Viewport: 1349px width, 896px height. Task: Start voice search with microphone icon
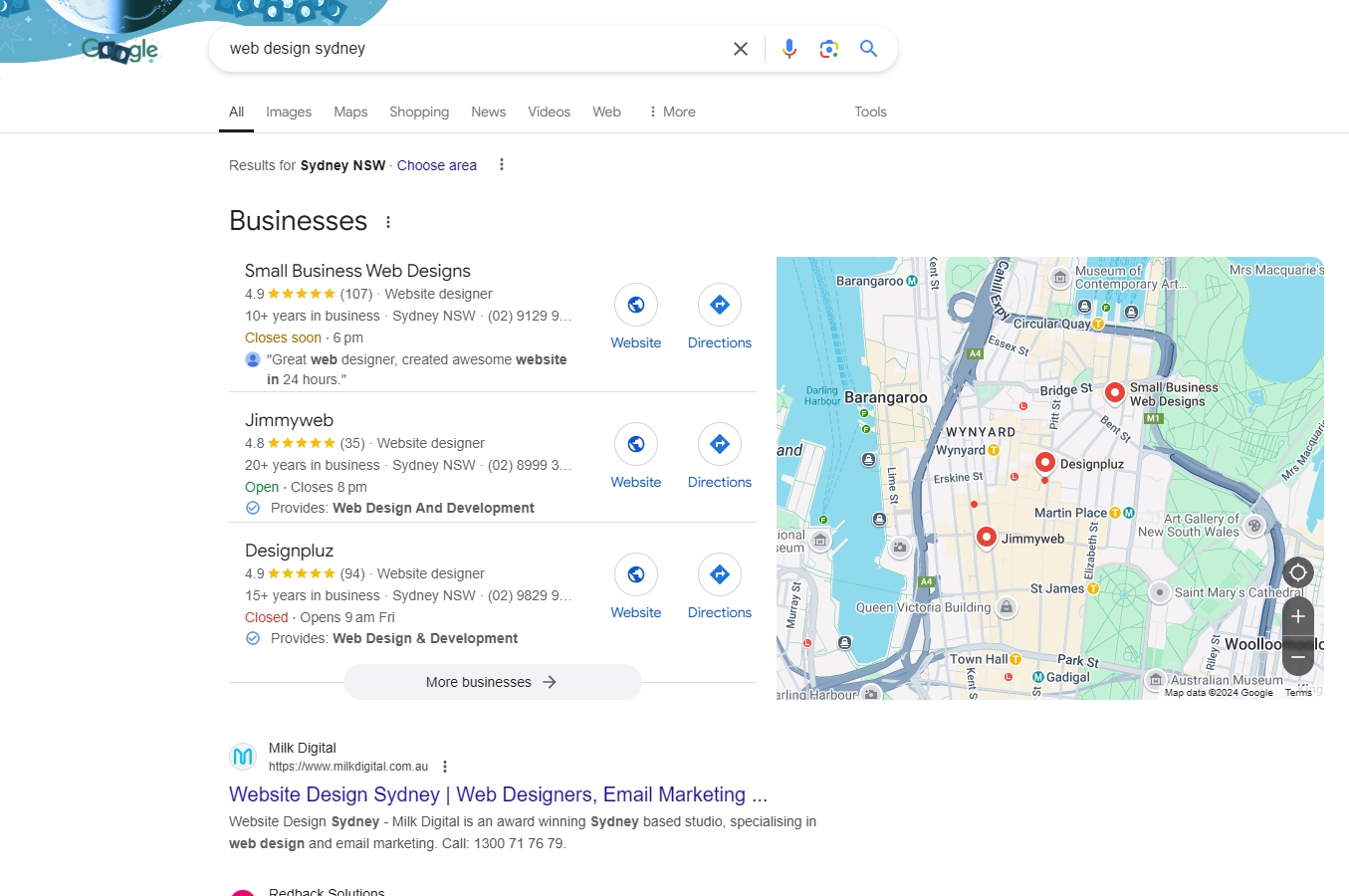tap(789, 49)
